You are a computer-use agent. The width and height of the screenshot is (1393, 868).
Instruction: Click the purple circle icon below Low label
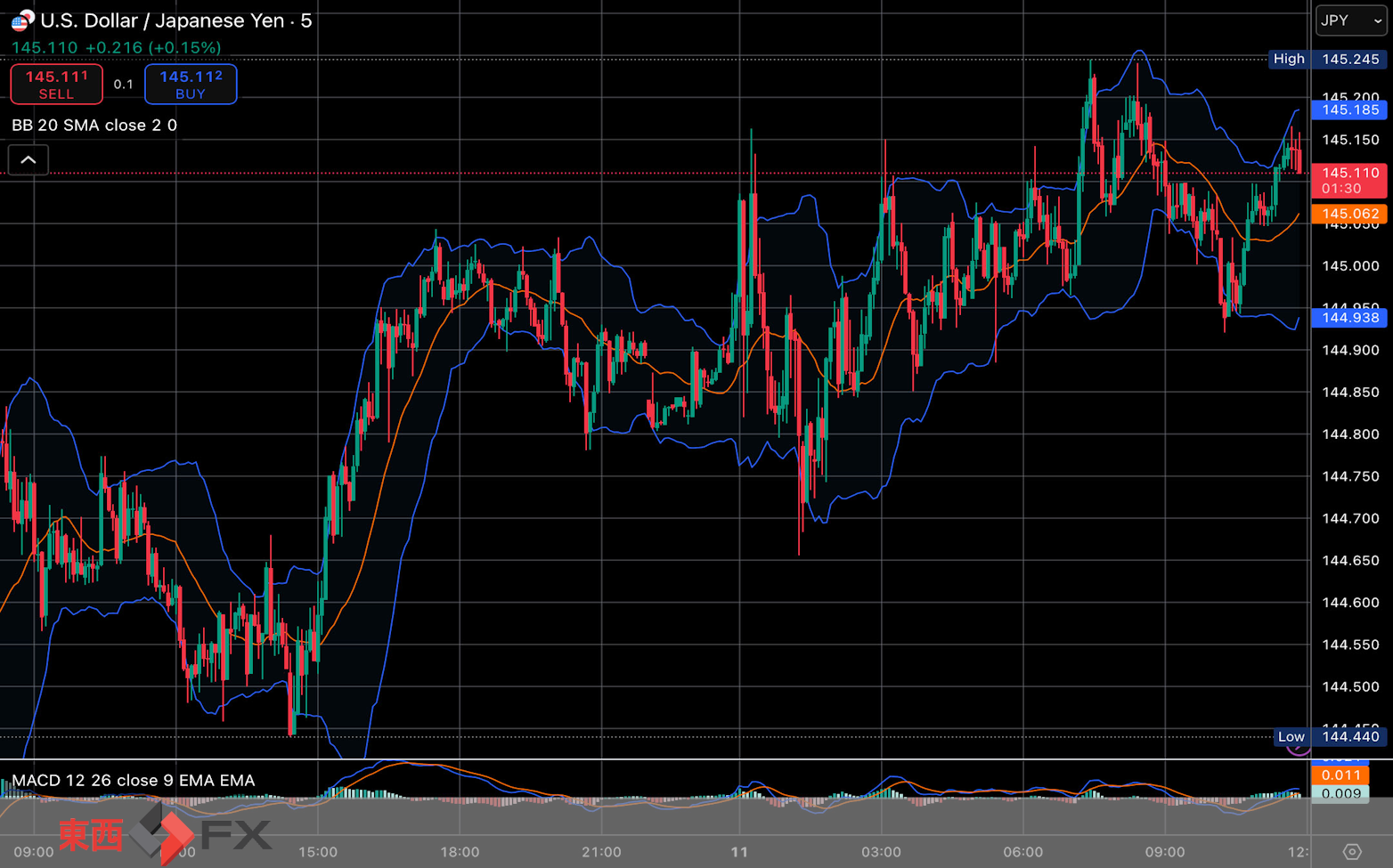1299,749
